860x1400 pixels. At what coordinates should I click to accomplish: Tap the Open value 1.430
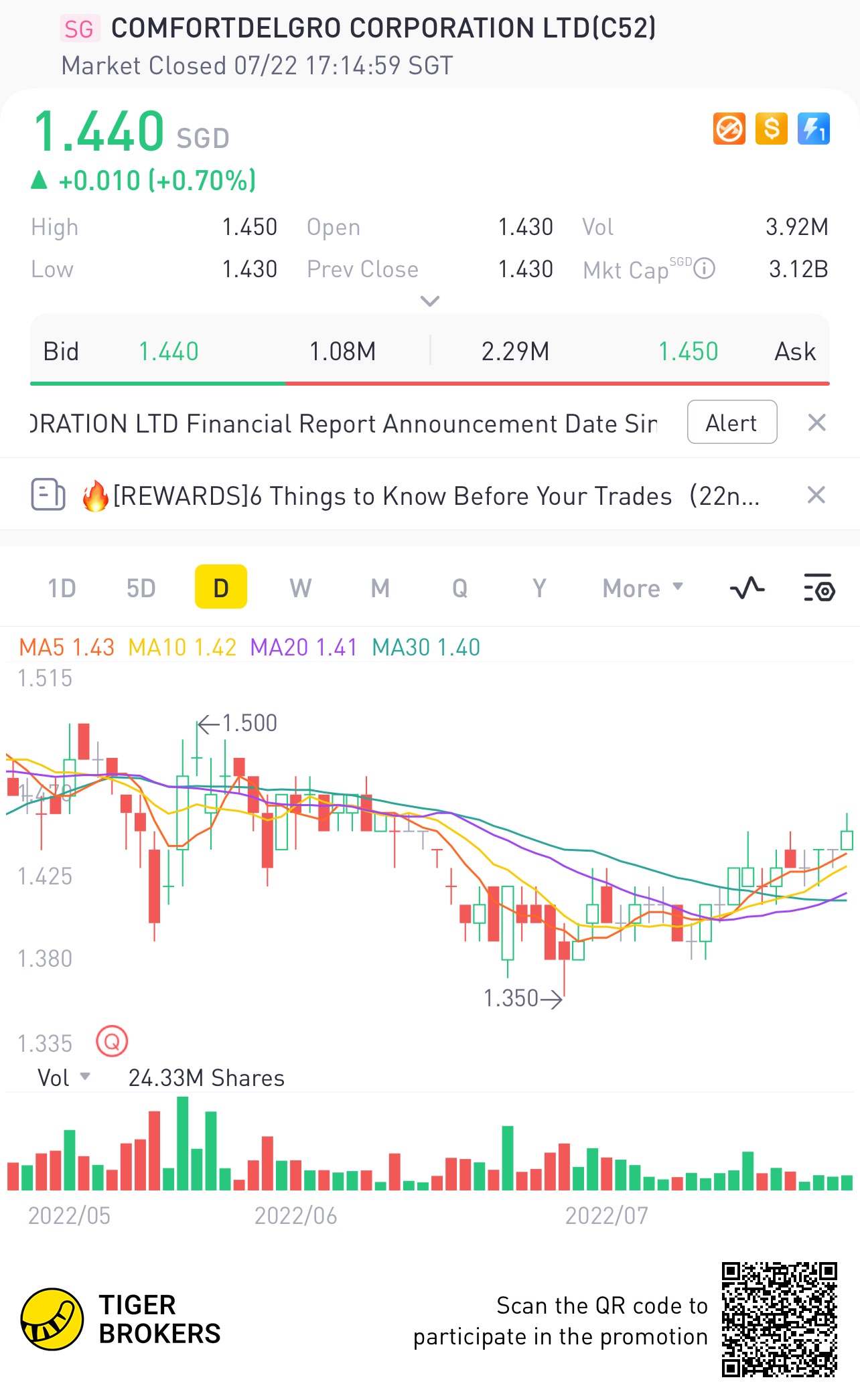[526, 227]
